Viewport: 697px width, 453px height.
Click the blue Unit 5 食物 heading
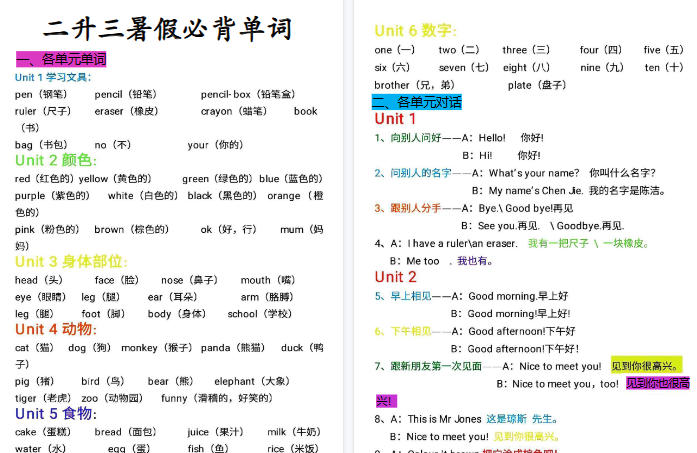55,414
